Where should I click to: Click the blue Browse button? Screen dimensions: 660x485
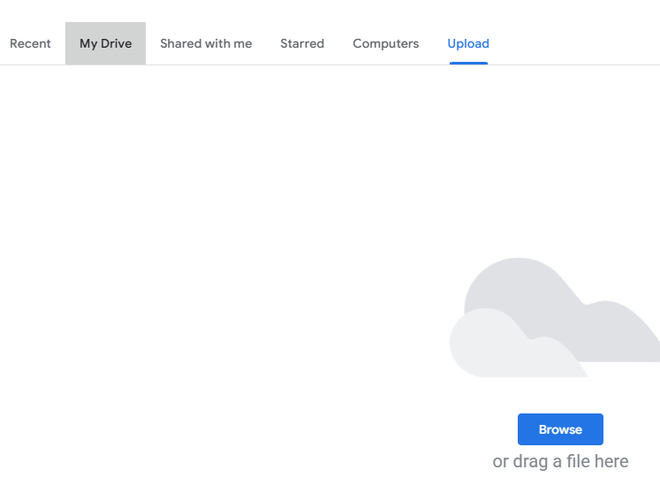pyautogui.click(x=560, y=429)
